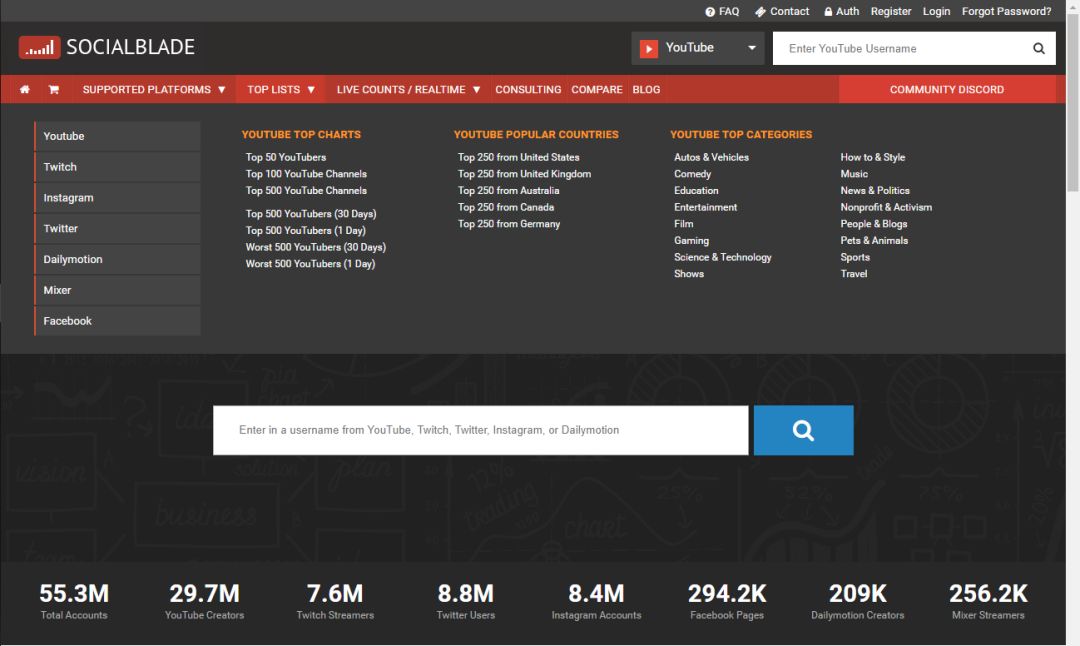Select Dailymotion in platform list
This screenshot has height=646, width=1080.
(118, 260)
